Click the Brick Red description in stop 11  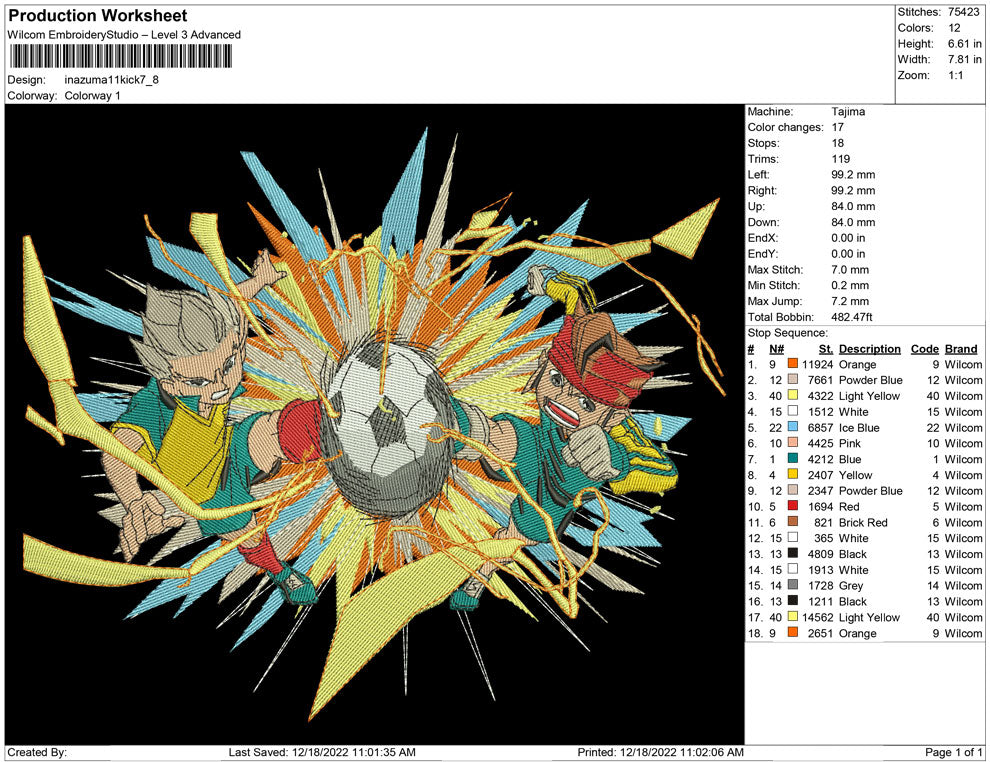pyautogui.click(x=862, y=522)
